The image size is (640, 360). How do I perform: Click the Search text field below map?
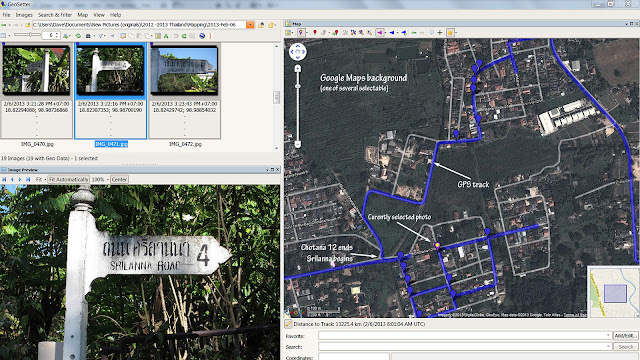465,347
